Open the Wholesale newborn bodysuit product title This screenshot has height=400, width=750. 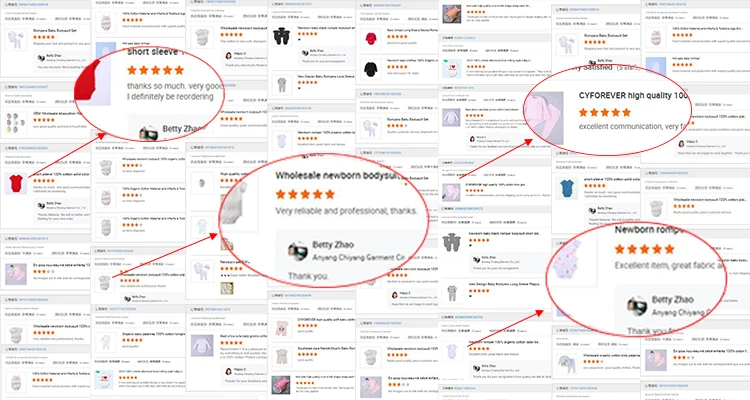click(339, 176)
